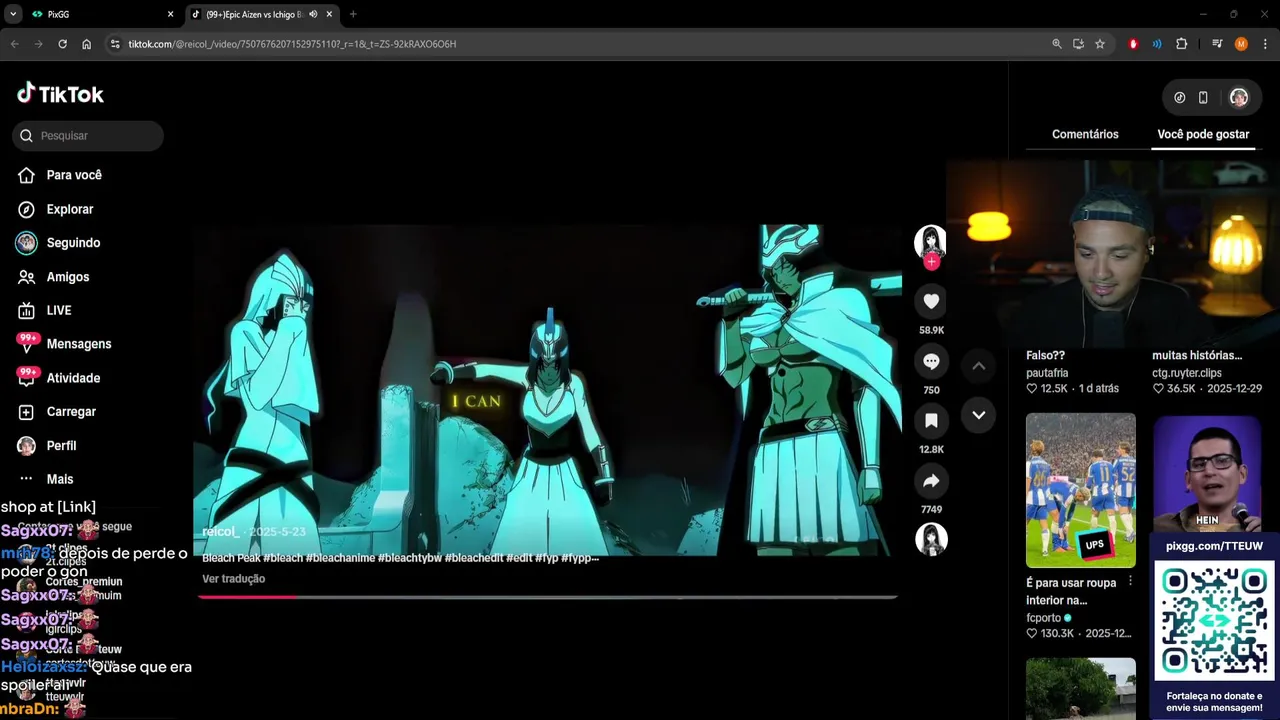Mute the TikTok tab via speaker icon
The width and height of the screenshot is (1280, 720).
click(313, 14)
